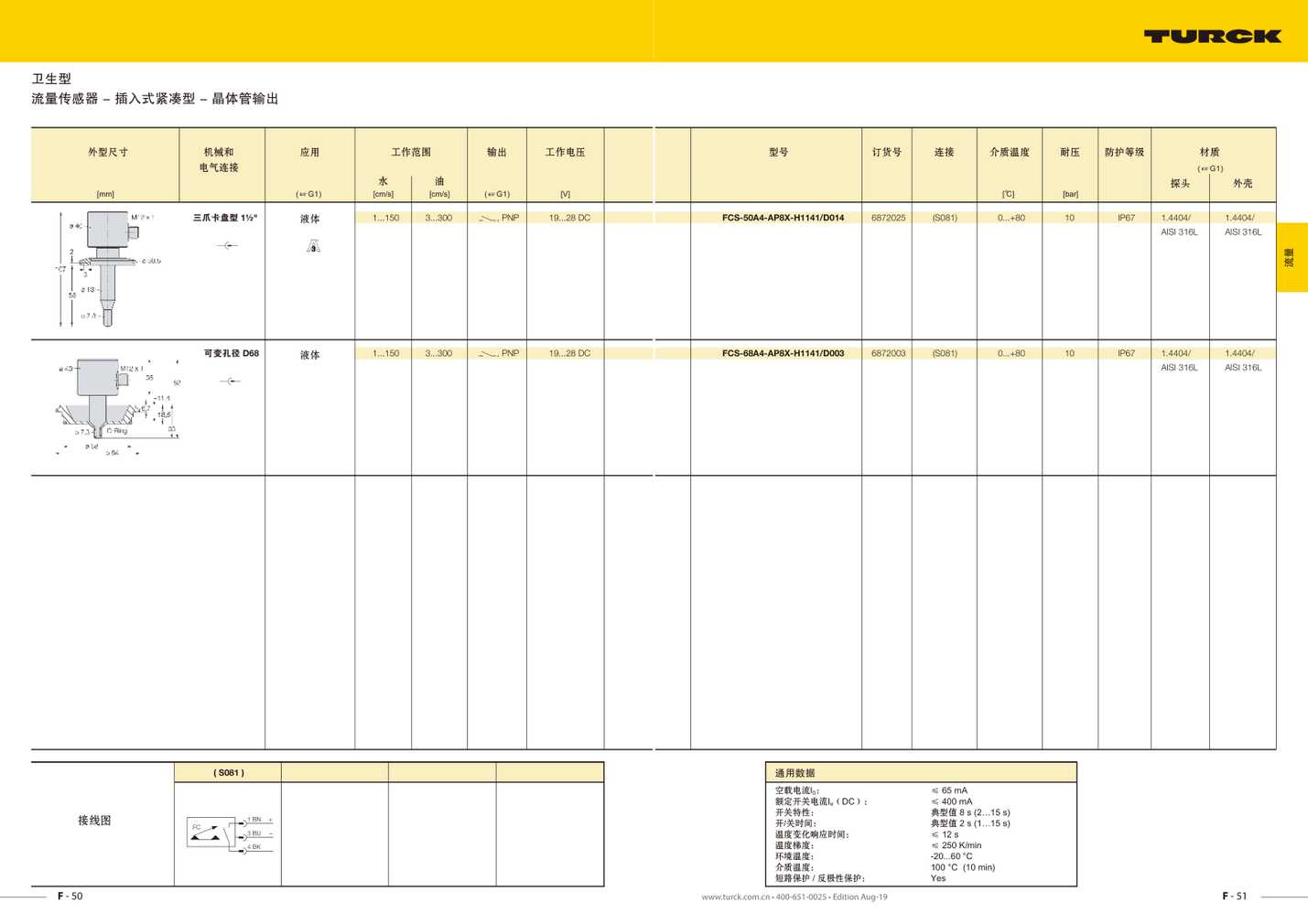This screenshot has height=924, width=1308.
Task: Click the 三爪卡盘型 1½" label
Action: (x=225, y=218)
